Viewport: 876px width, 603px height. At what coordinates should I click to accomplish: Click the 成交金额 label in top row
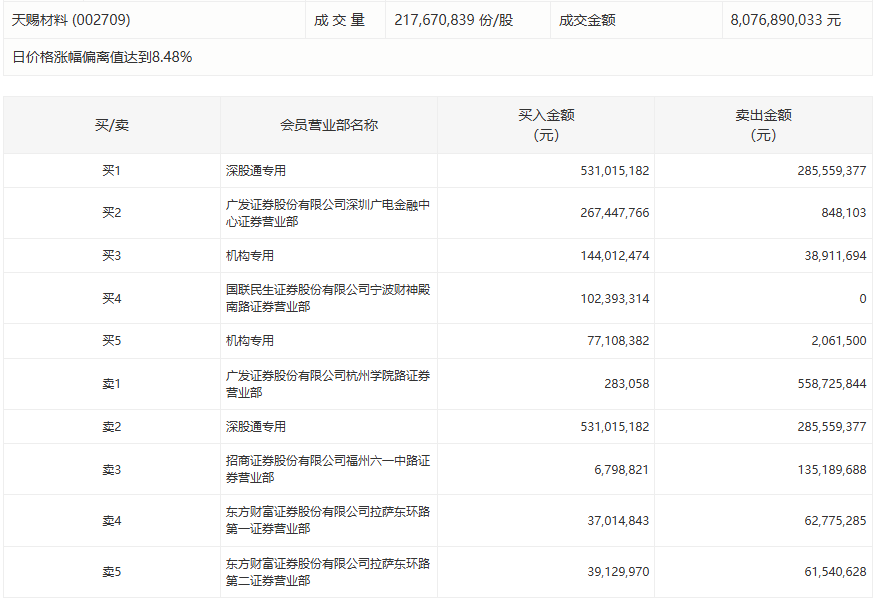587,20
